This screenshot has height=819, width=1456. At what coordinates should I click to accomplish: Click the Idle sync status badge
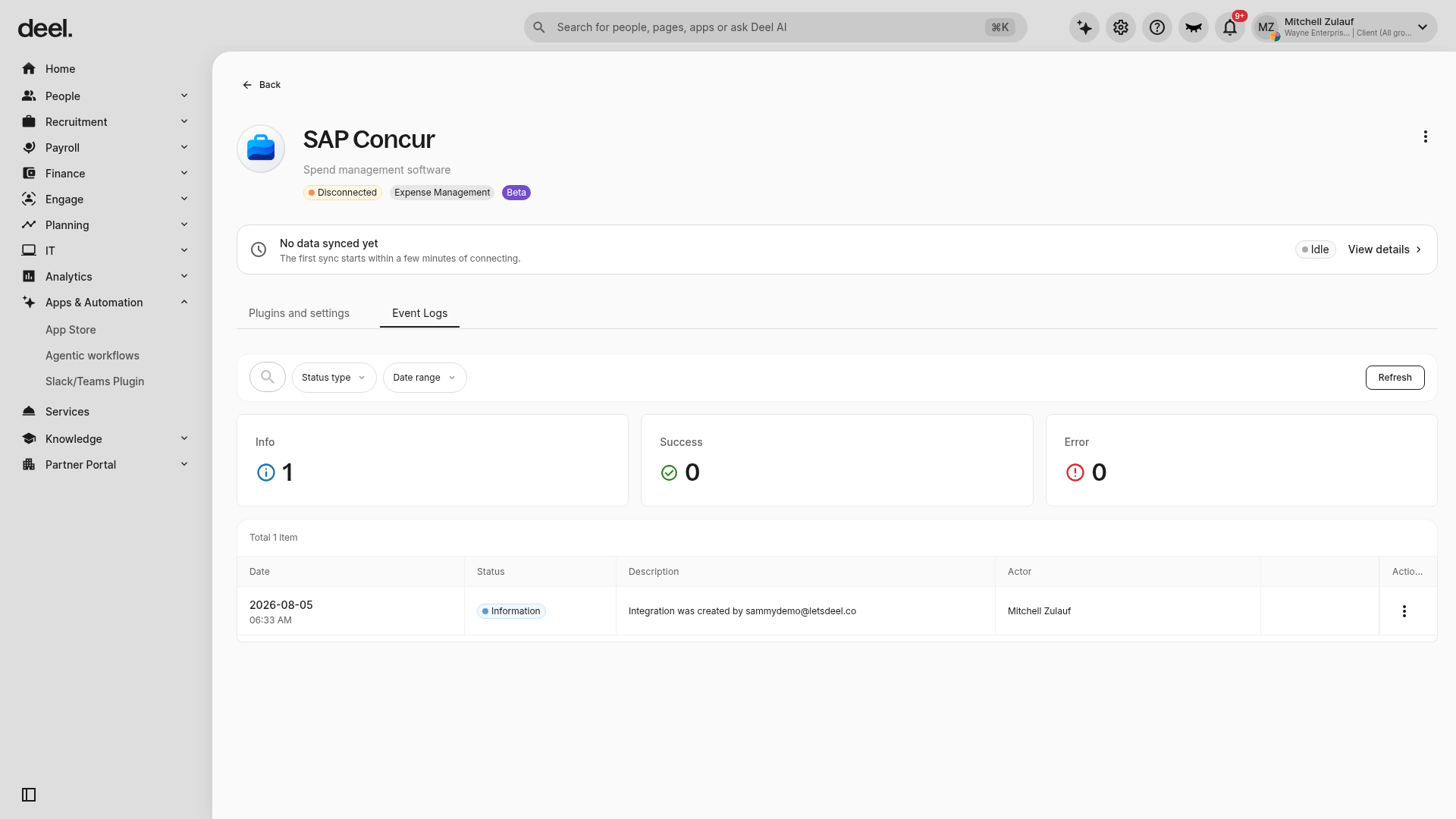(1316, 249)
